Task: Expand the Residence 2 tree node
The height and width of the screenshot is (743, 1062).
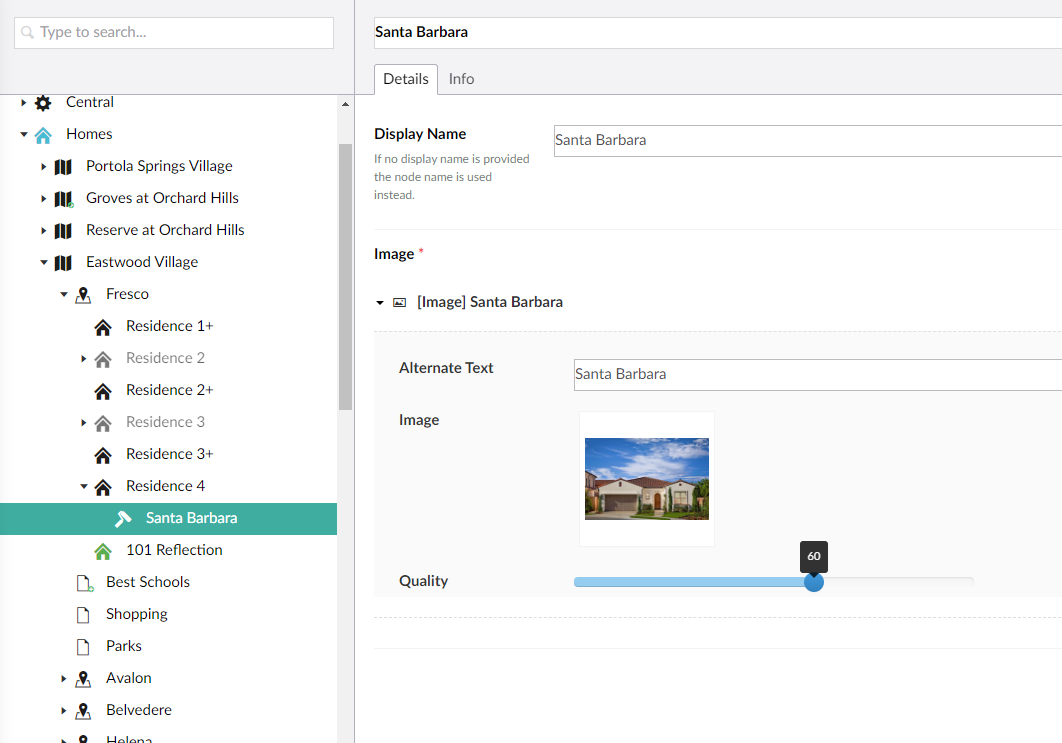Action: tap(84, 359)
